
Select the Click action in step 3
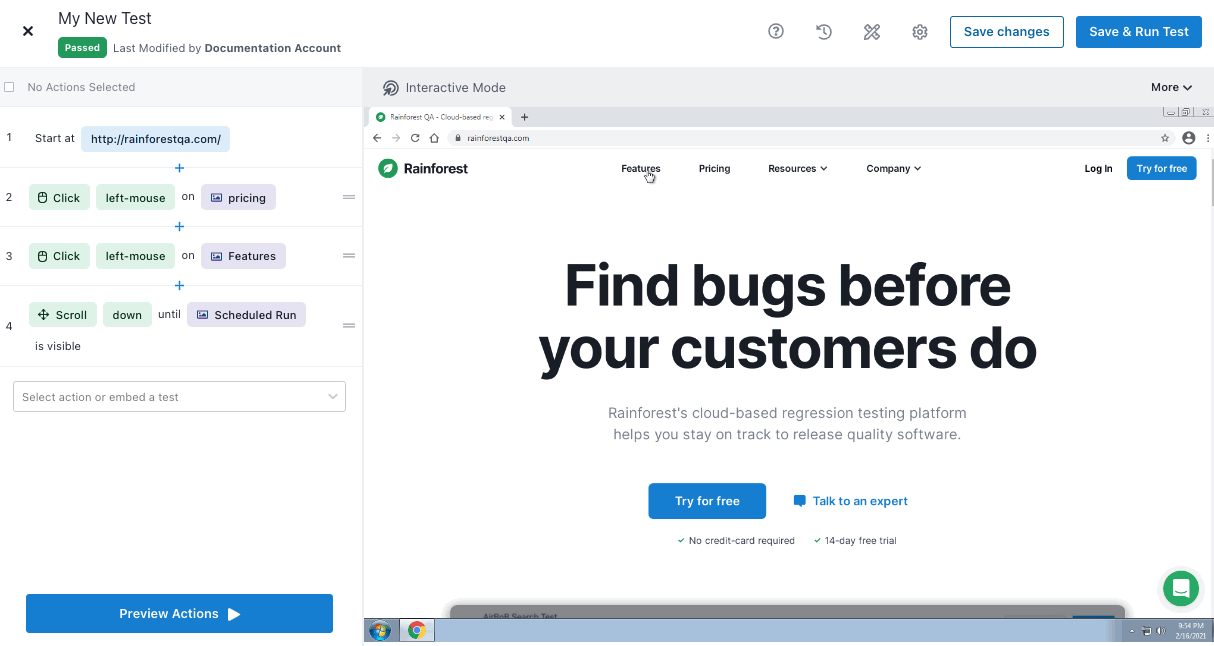pyautogui.click(x=59, y=256)
